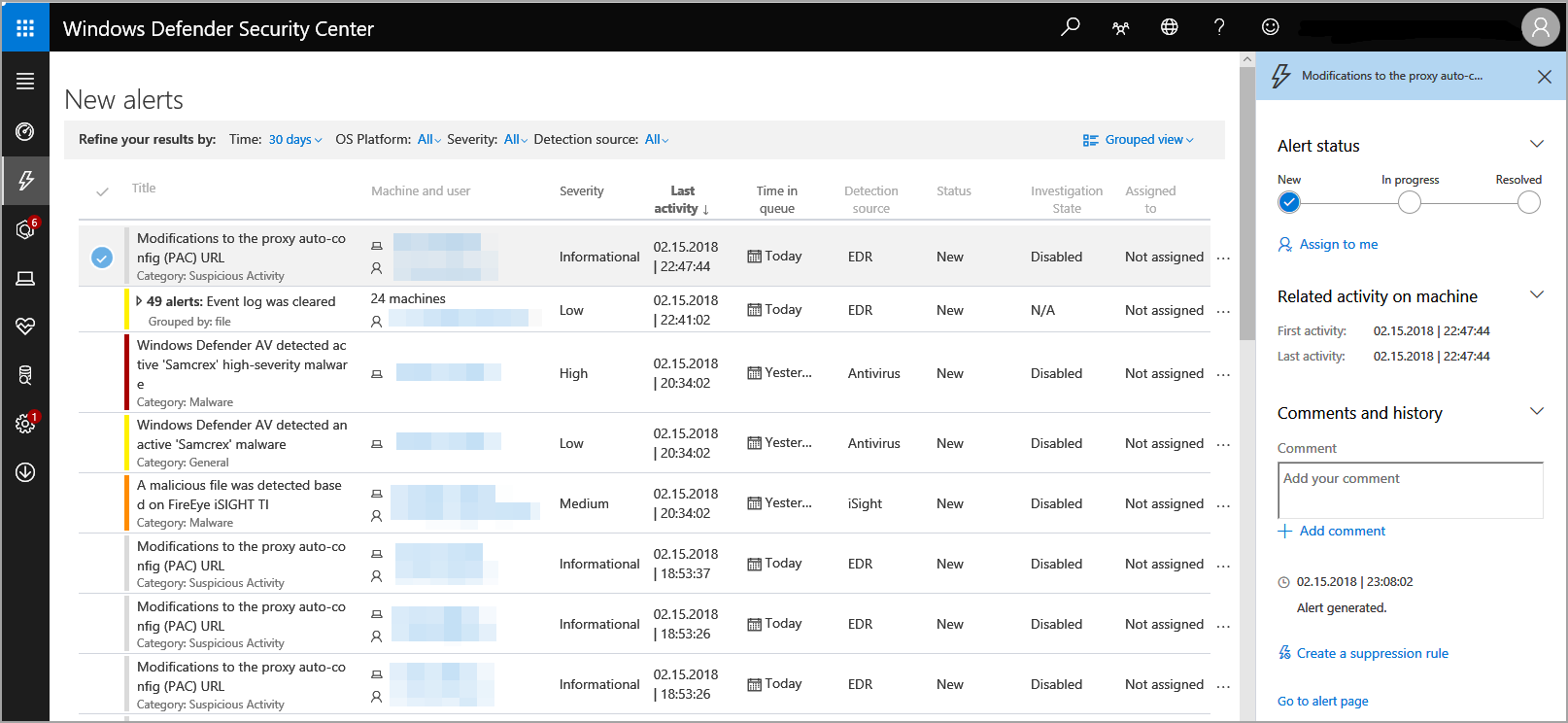Click the smiley feedback icon
This screenshot has width=1568, height=723.
[1270, 27]
